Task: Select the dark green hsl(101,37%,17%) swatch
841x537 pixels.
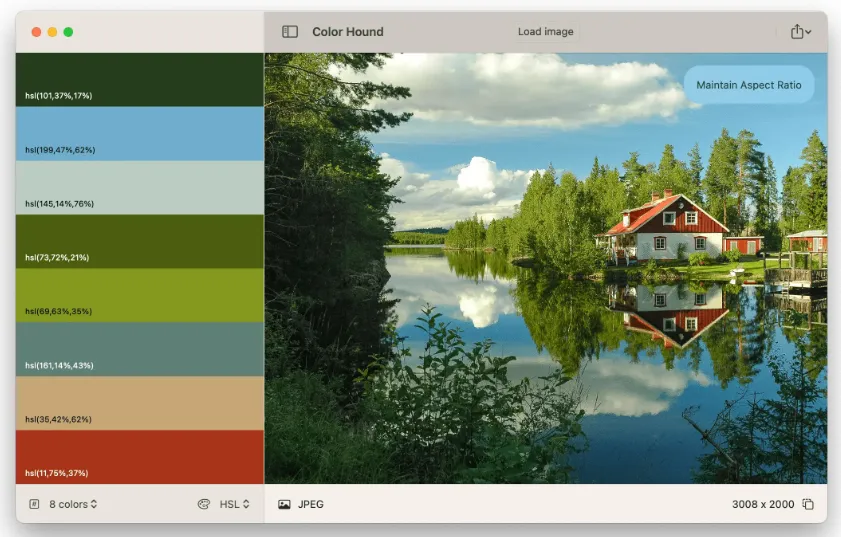Action: coord(139,79)
